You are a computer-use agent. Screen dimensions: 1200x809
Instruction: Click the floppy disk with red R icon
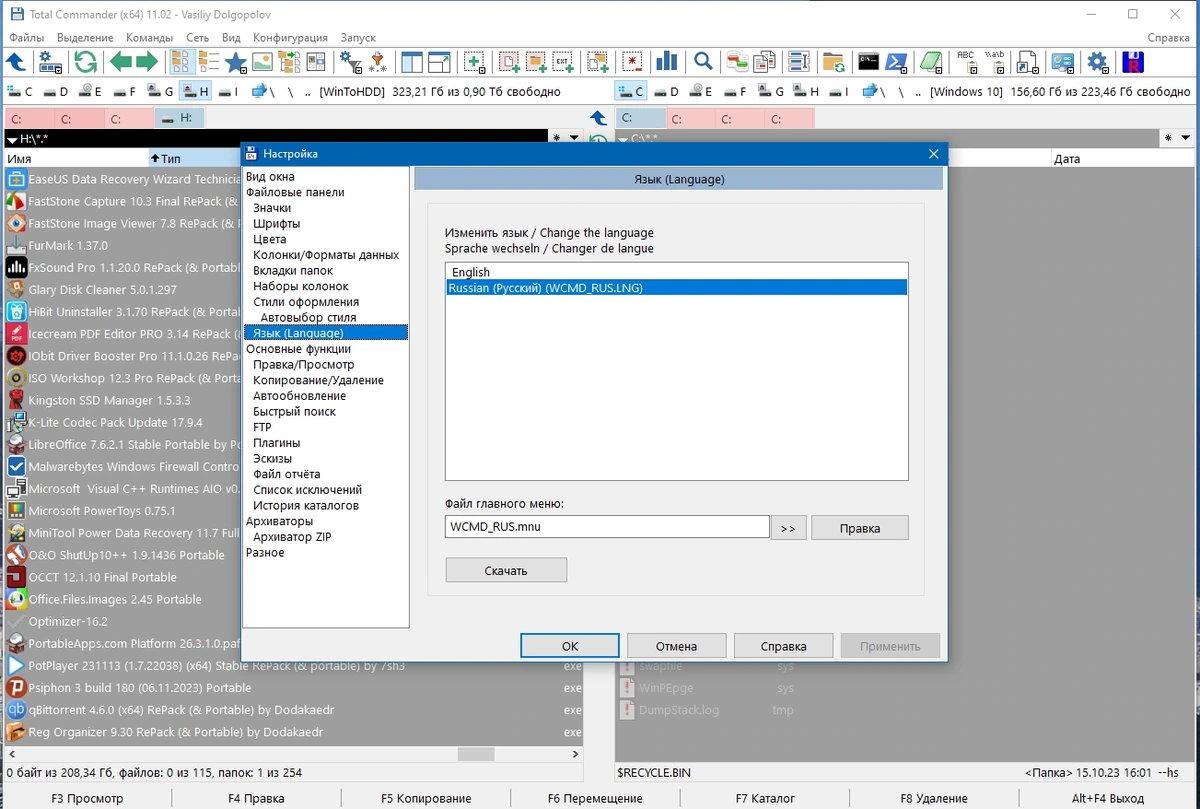[1132, 62]
